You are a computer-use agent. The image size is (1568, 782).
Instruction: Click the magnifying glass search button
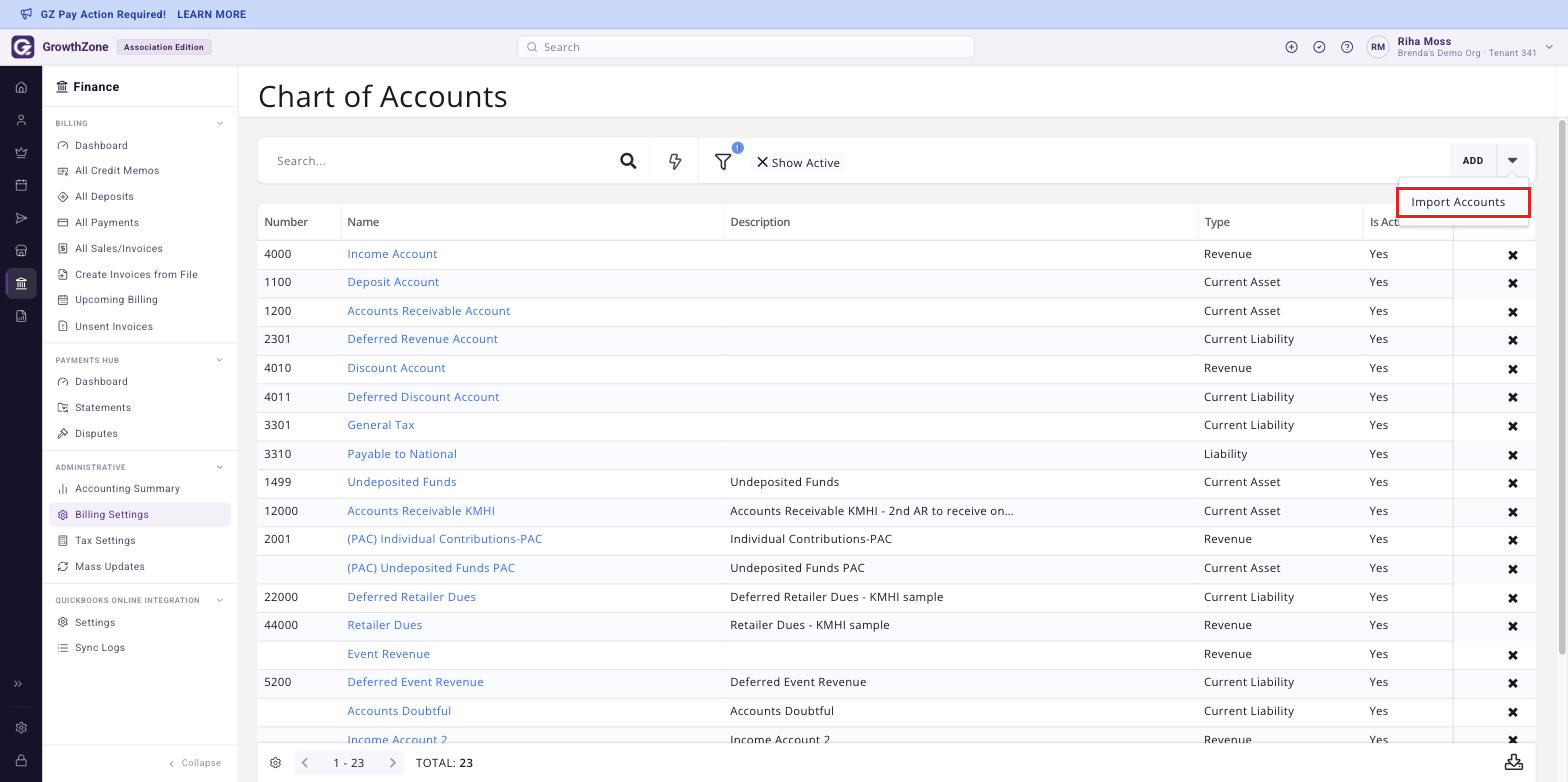[x=628, y=161]
